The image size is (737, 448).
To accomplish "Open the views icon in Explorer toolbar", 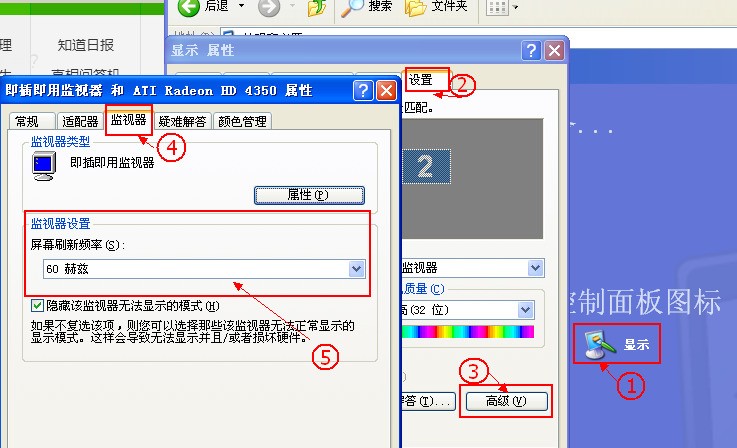I will click(497, 7).
